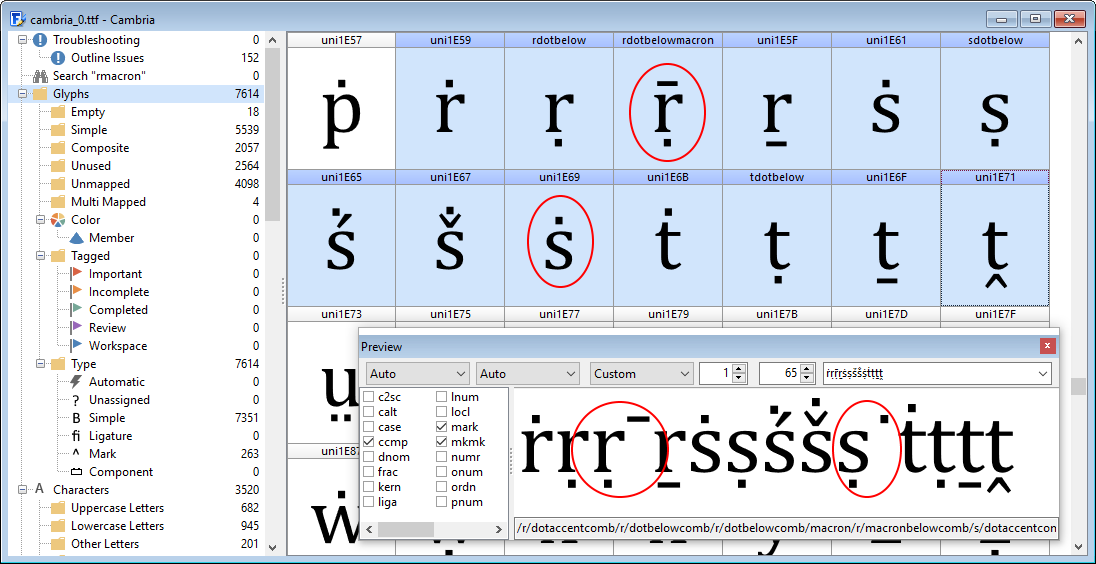This screenshot has height=564, width=1096.
Task: Click the FontCreator app icon in title bar
Action: click(x=18, y=19)
